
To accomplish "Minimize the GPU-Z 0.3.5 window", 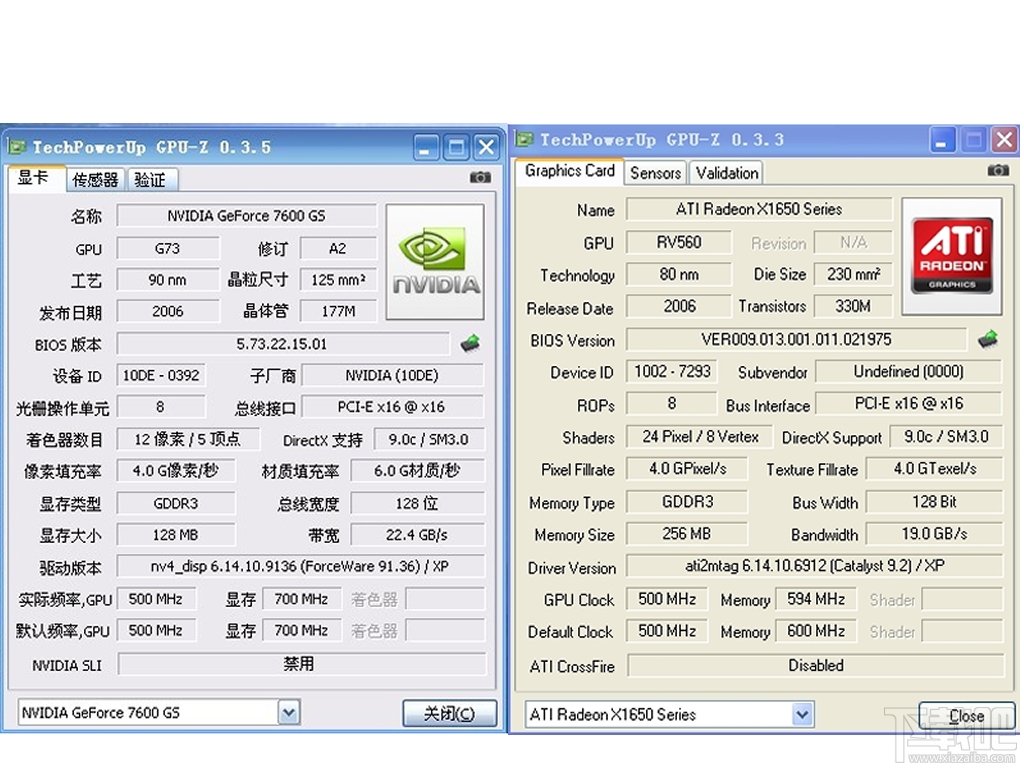I will tap(426, 148).
